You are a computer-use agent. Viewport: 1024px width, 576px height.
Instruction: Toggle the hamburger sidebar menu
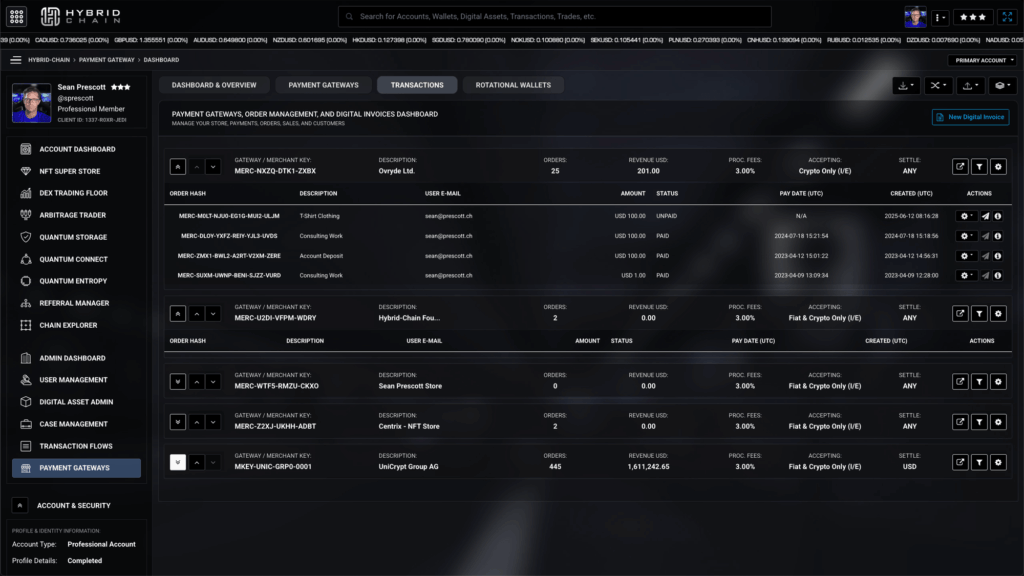(16, 60)
